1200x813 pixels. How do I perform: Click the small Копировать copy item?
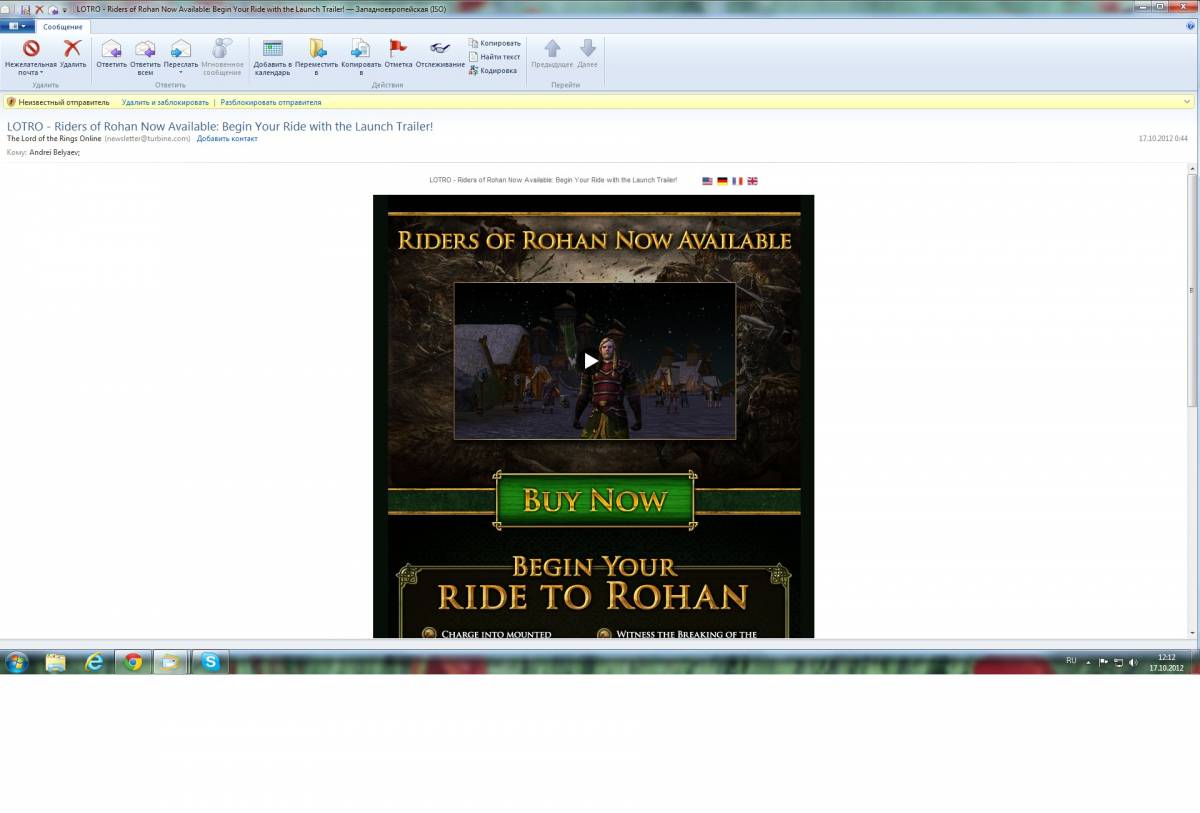(494, 43)
